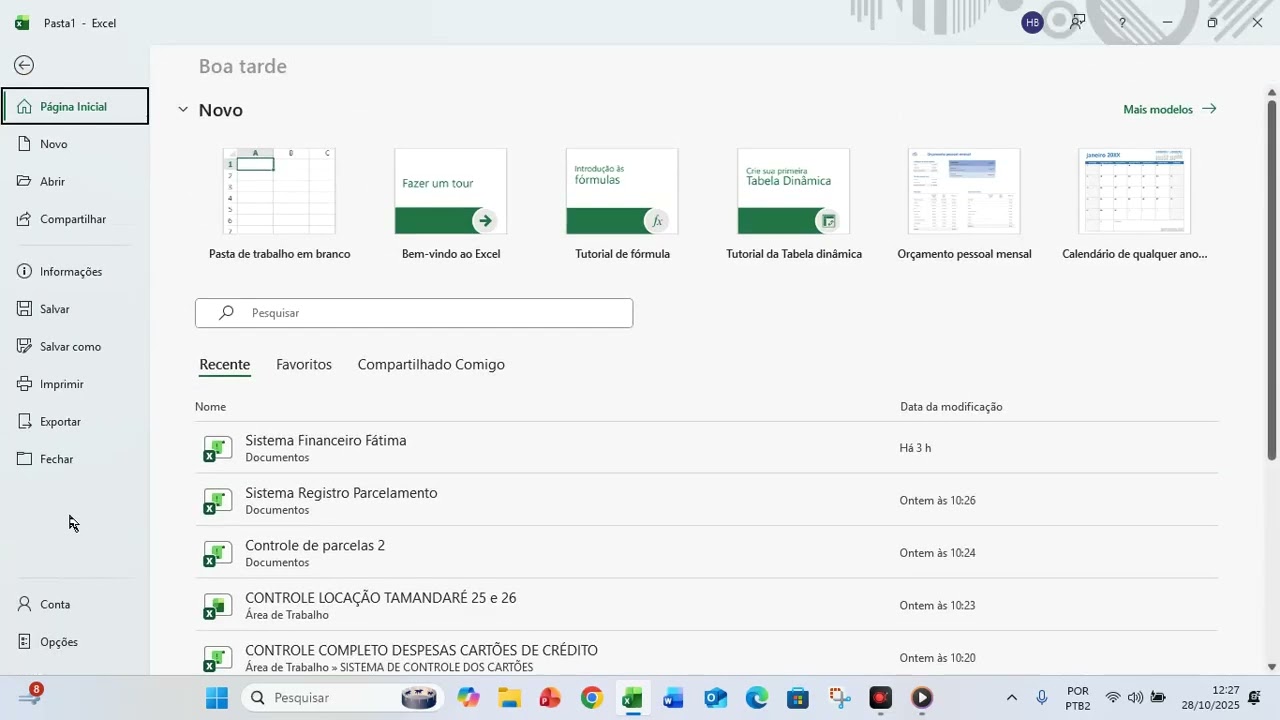Open Conta settings

point(75,604)
